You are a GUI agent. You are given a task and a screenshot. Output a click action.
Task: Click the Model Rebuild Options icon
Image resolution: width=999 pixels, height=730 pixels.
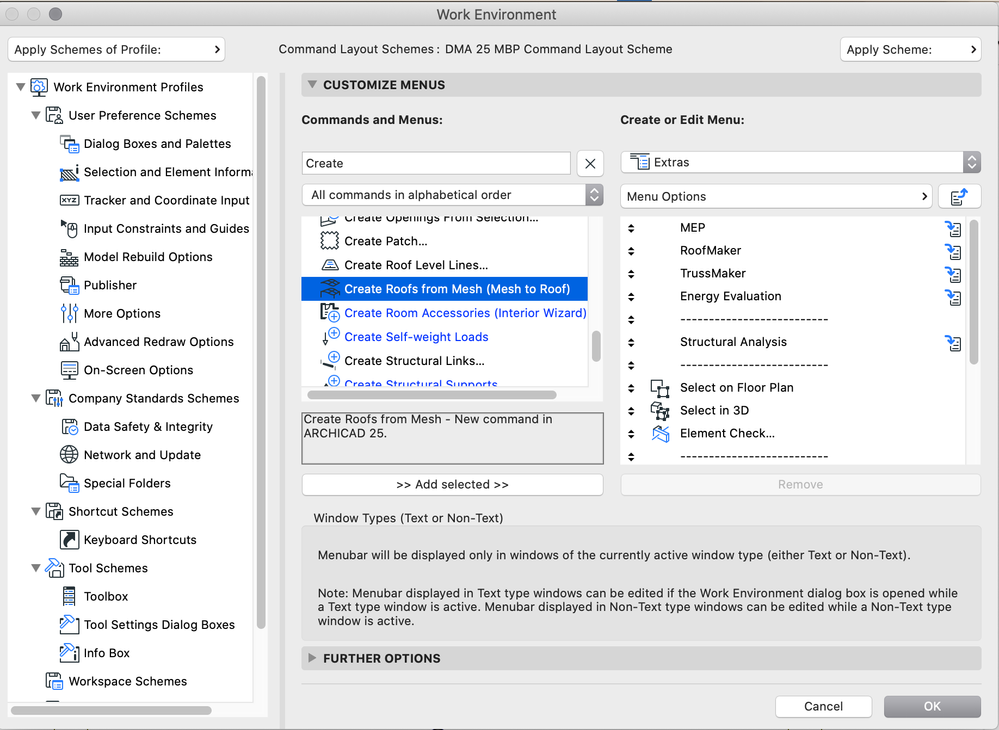pyautogui.click(x=69, y=257)
